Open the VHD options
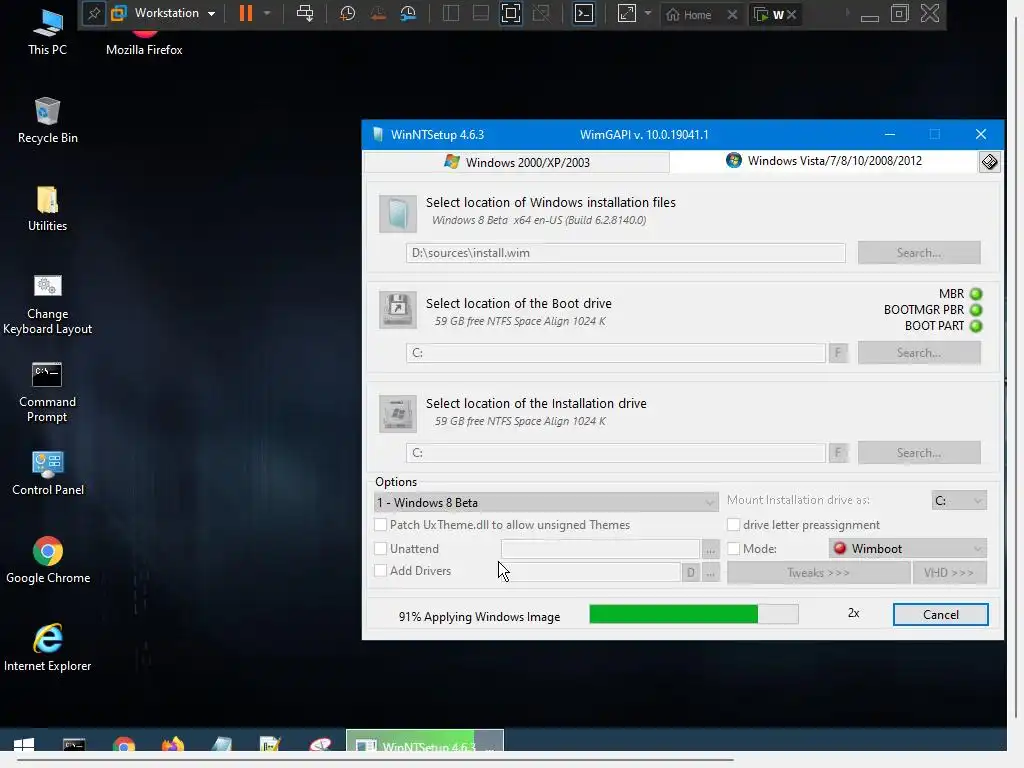The image size is (1024, 768). tap(949, 573)
